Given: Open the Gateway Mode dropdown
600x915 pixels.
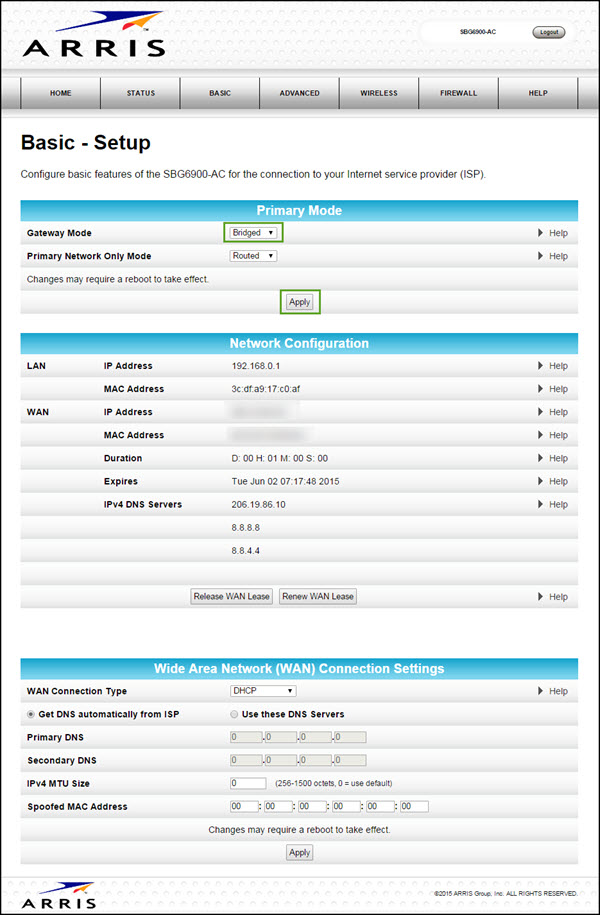Looking at the screenshot, I should tap(253, 233).
